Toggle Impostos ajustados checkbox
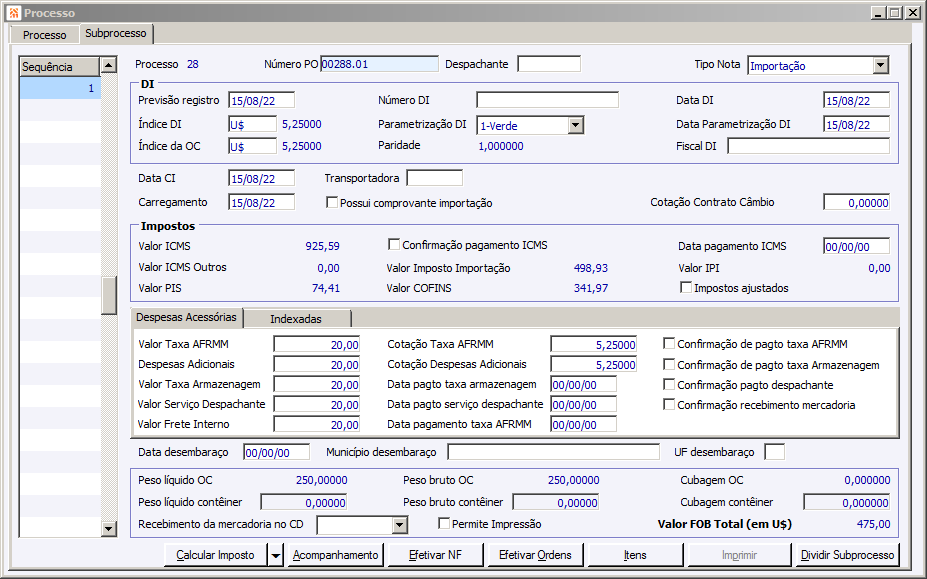The width and height of the screenshot is (927, 579). [686, 288]
